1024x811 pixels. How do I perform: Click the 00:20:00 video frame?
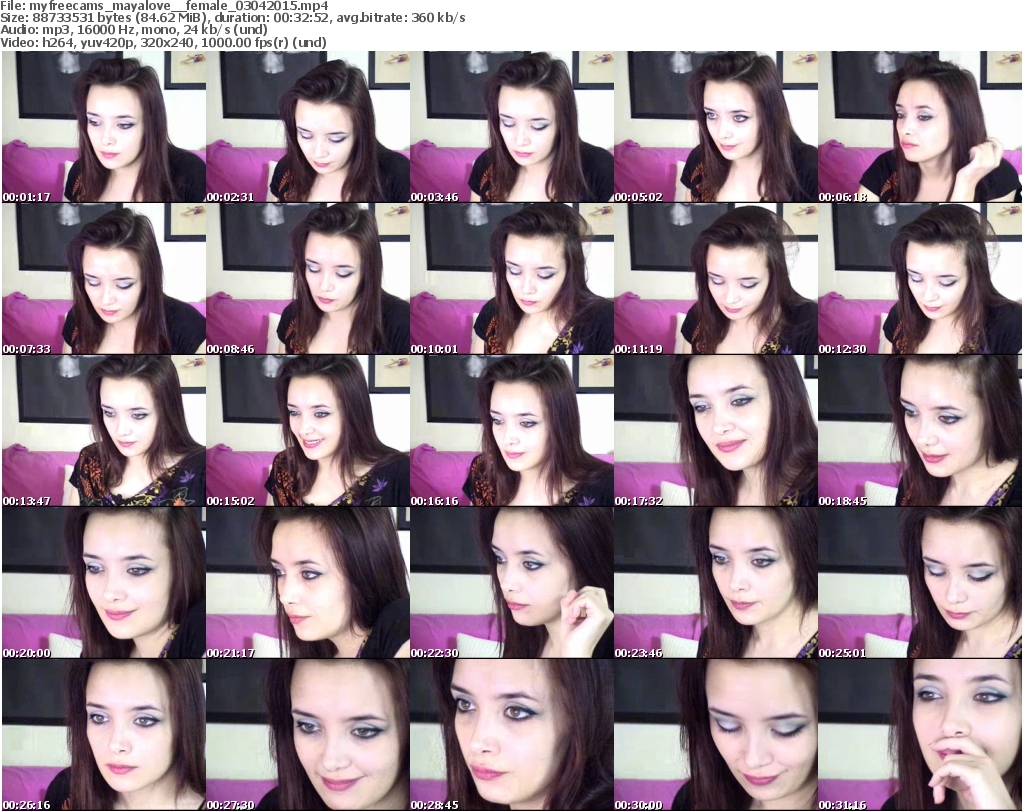click(104, 583)
